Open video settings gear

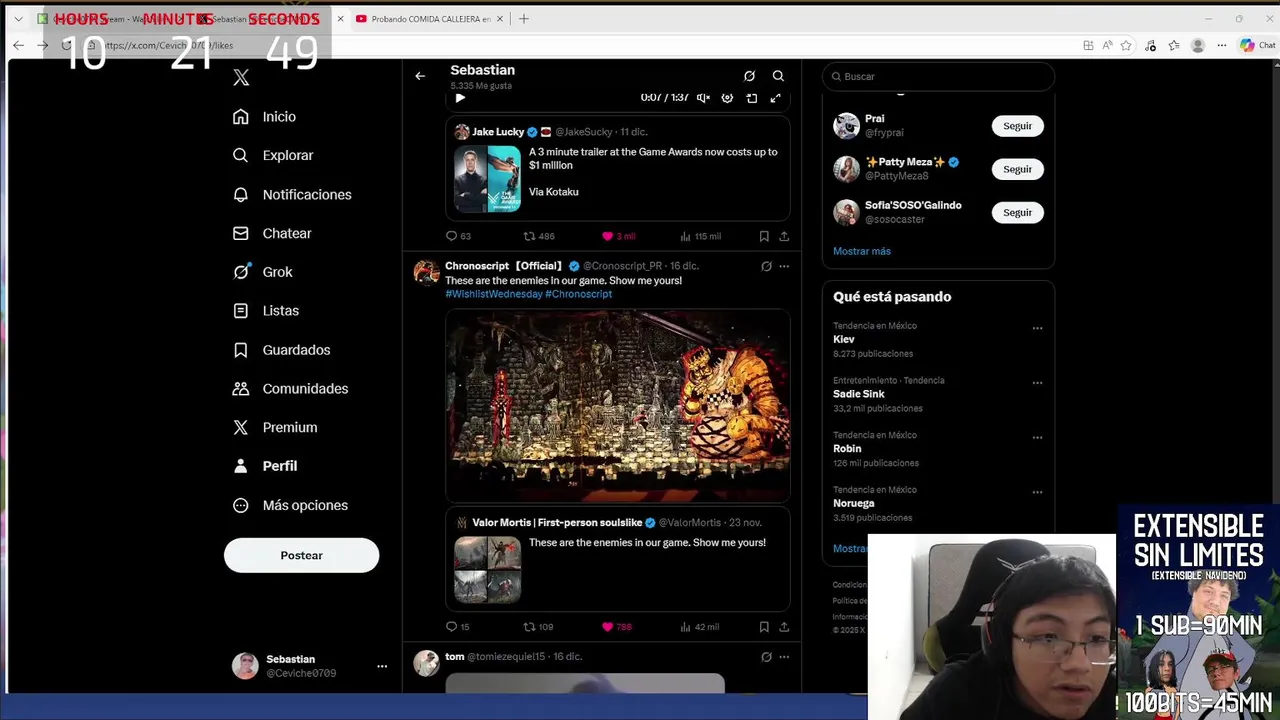tap(727, 98)
